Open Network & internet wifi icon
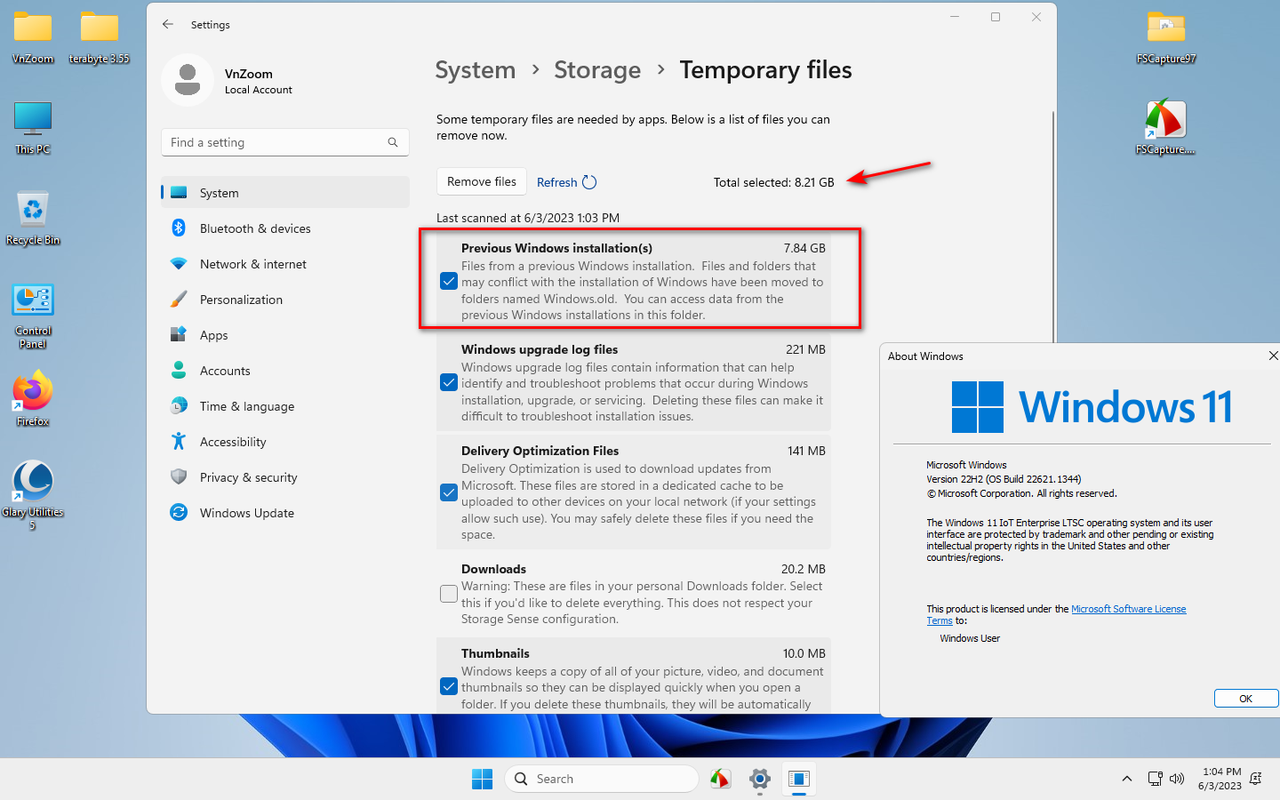 click(x=178, y=264)
